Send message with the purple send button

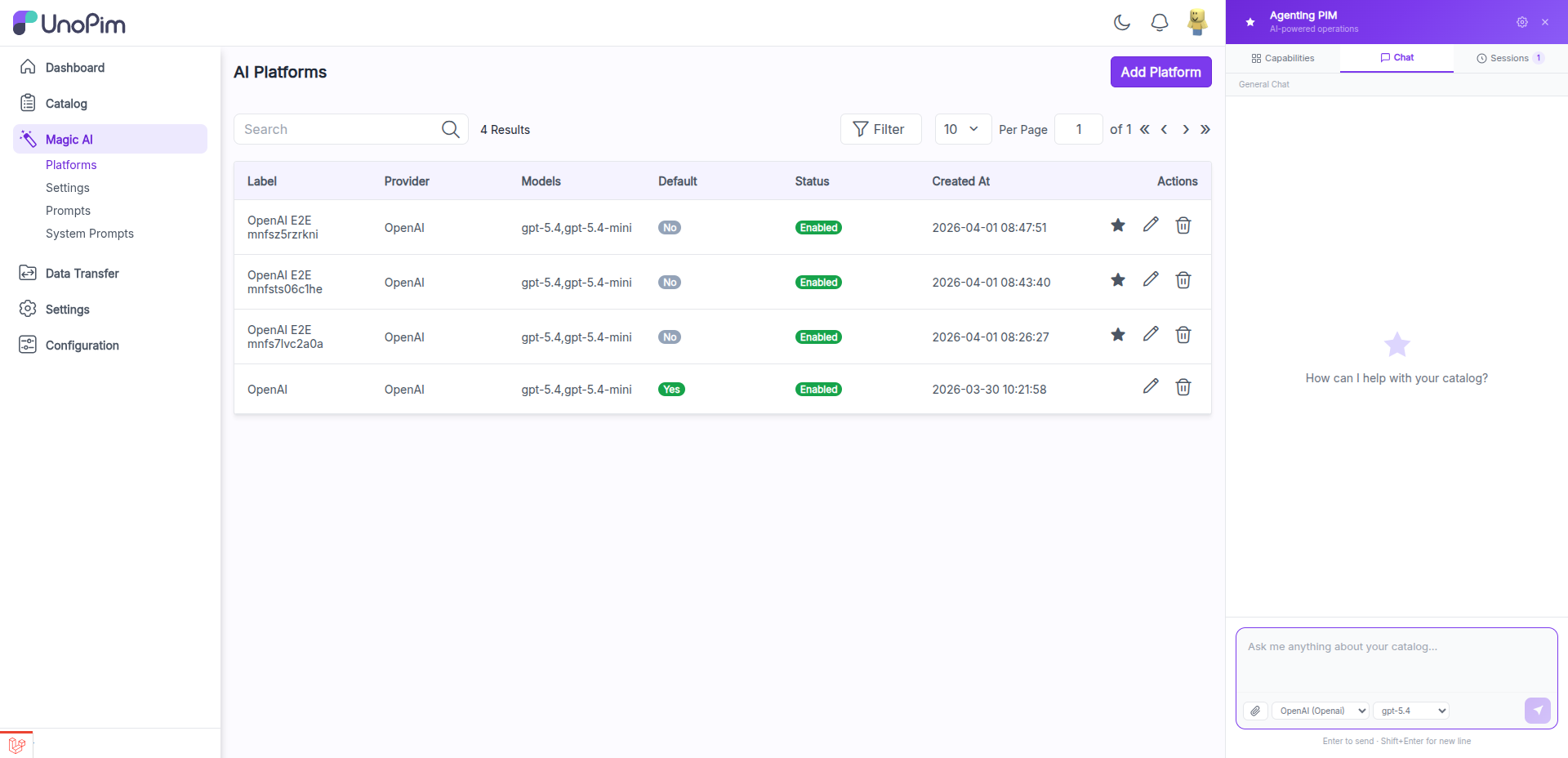coord(1537,711)
